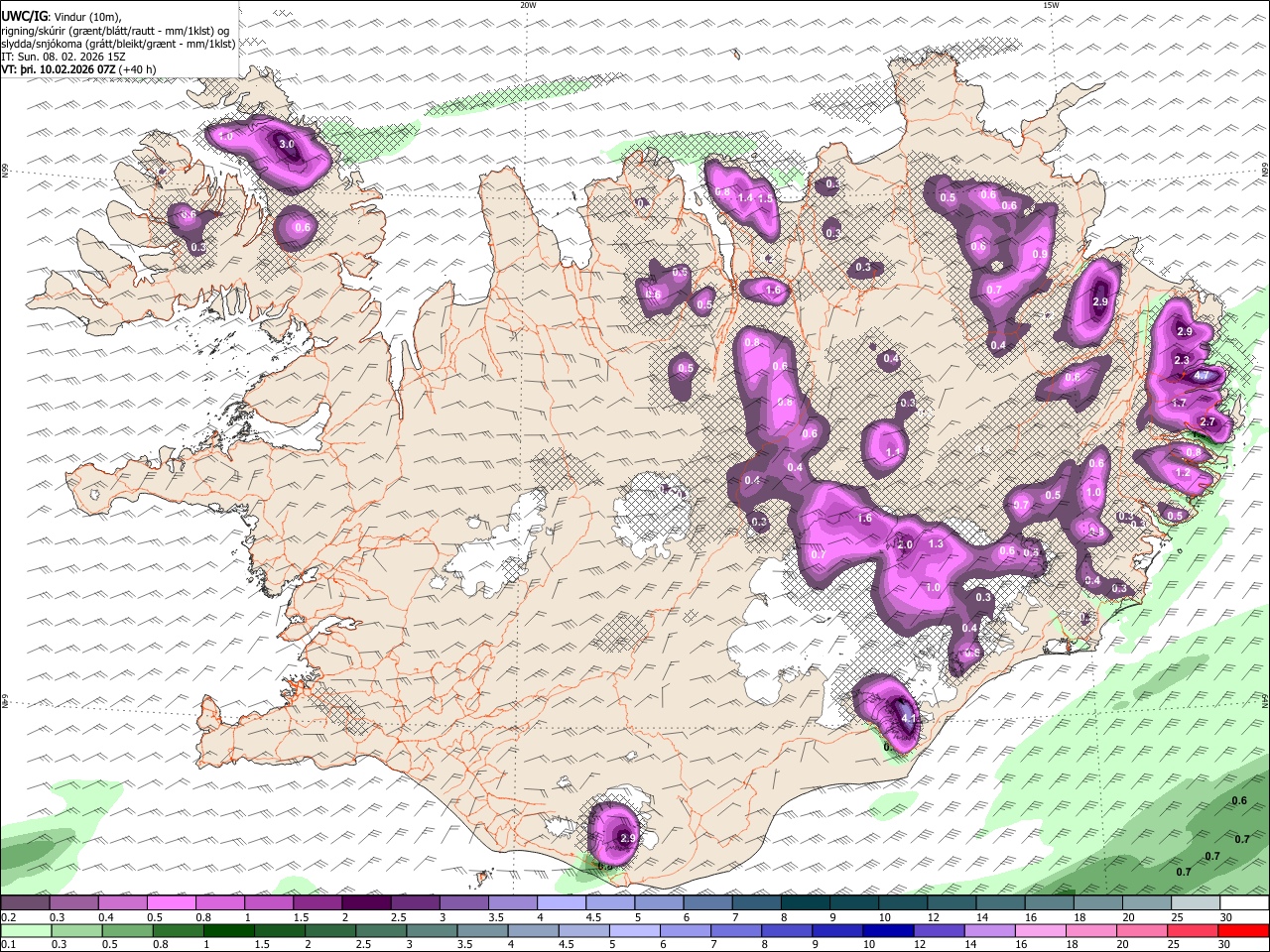Select bright magenta swatch at 0.5 on upper legend
The height and width of the screenshot is (952, 1270).
(x=171, y=903)
